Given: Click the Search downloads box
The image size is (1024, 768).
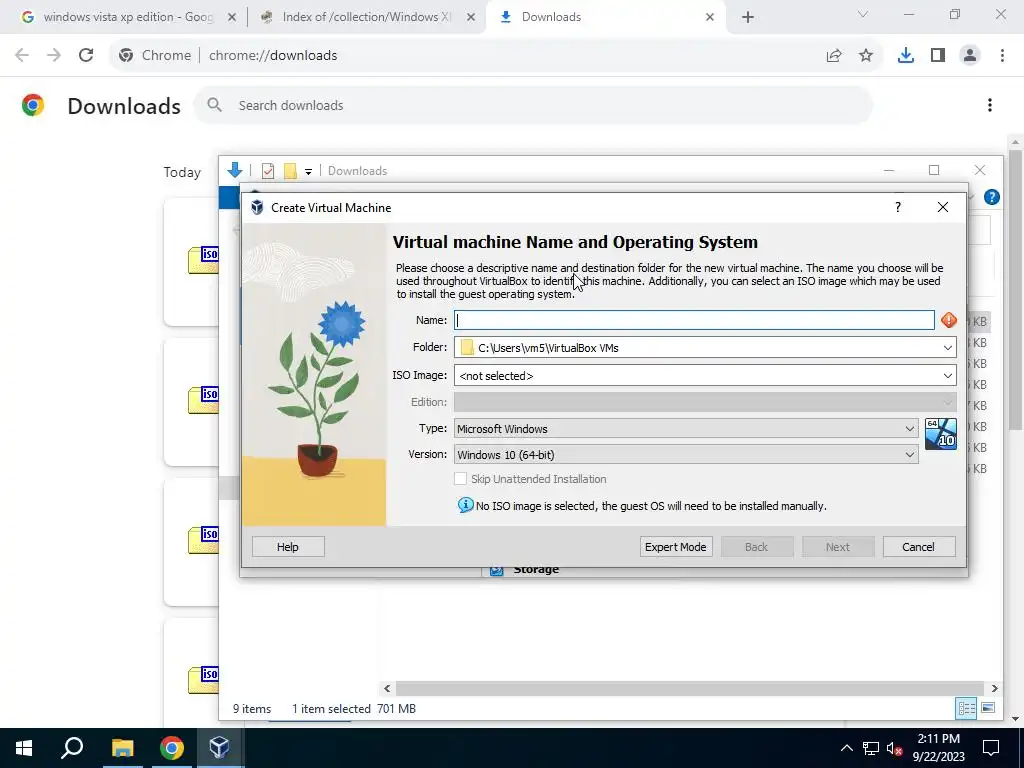Looking at the screenshot, I should pos(532,105).
